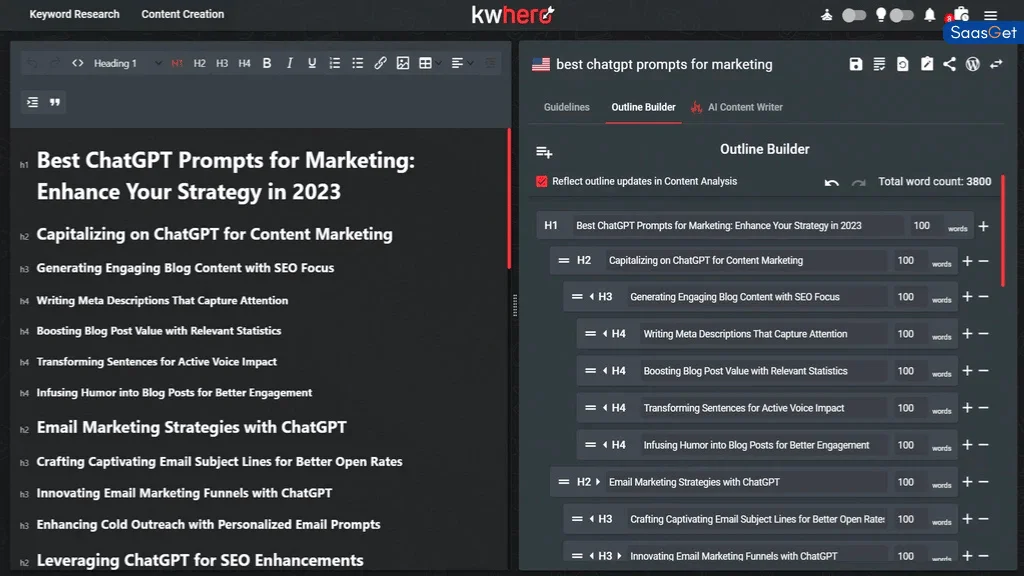Switch to the AI Content Writer tab
This screenshot has height=576, width=1024.
737,107
